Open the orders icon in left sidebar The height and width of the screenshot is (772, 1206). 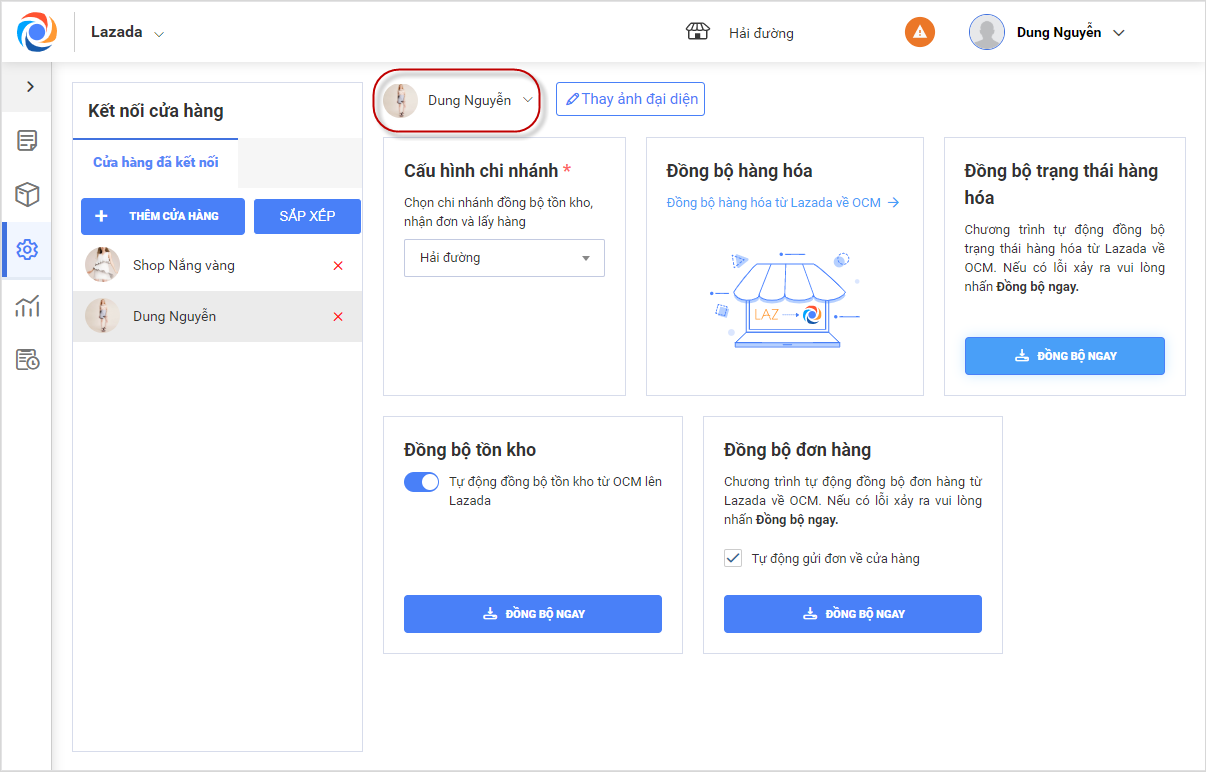click(x=28, y=140)
